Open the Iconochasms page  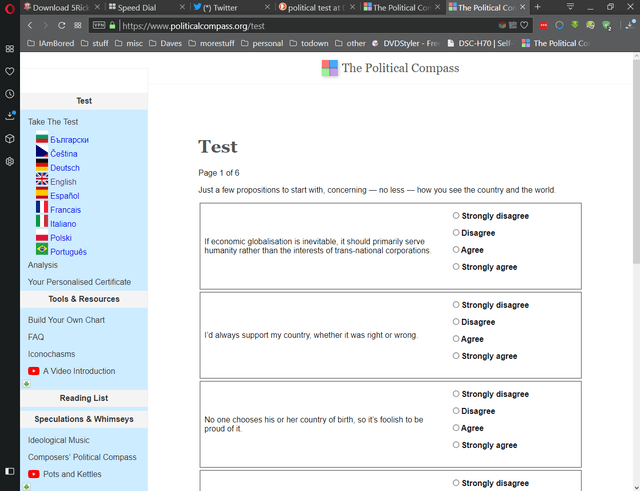coord(51,354)
